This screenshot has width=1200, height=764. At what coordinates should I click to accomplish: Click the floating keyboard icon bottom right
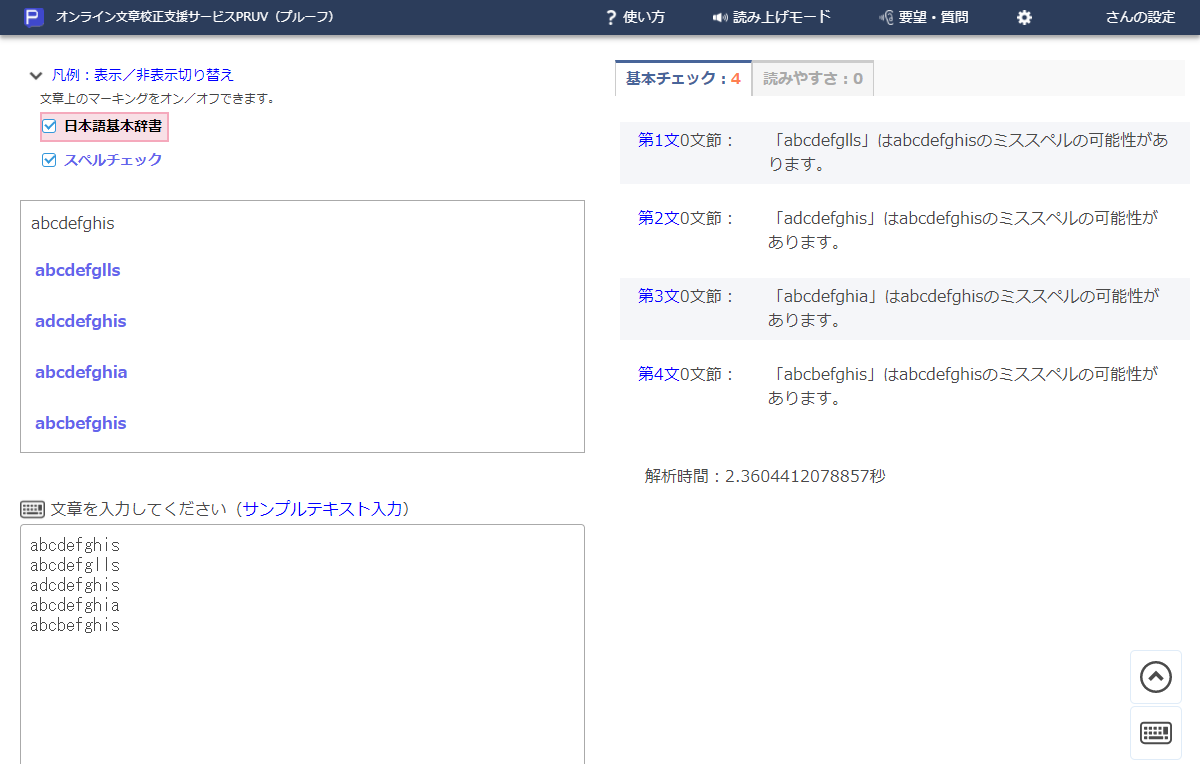[x=1155, y=732]
